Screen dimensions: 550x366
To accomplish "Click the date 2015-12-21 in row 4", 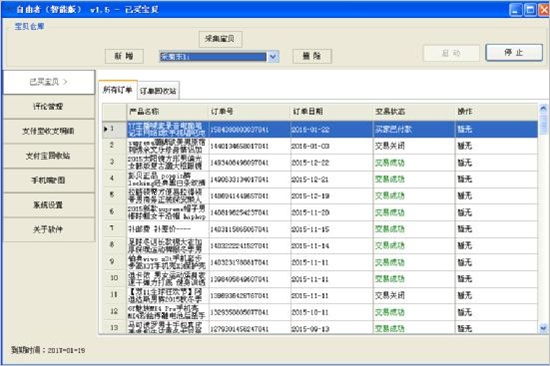I will pos(310,180).
